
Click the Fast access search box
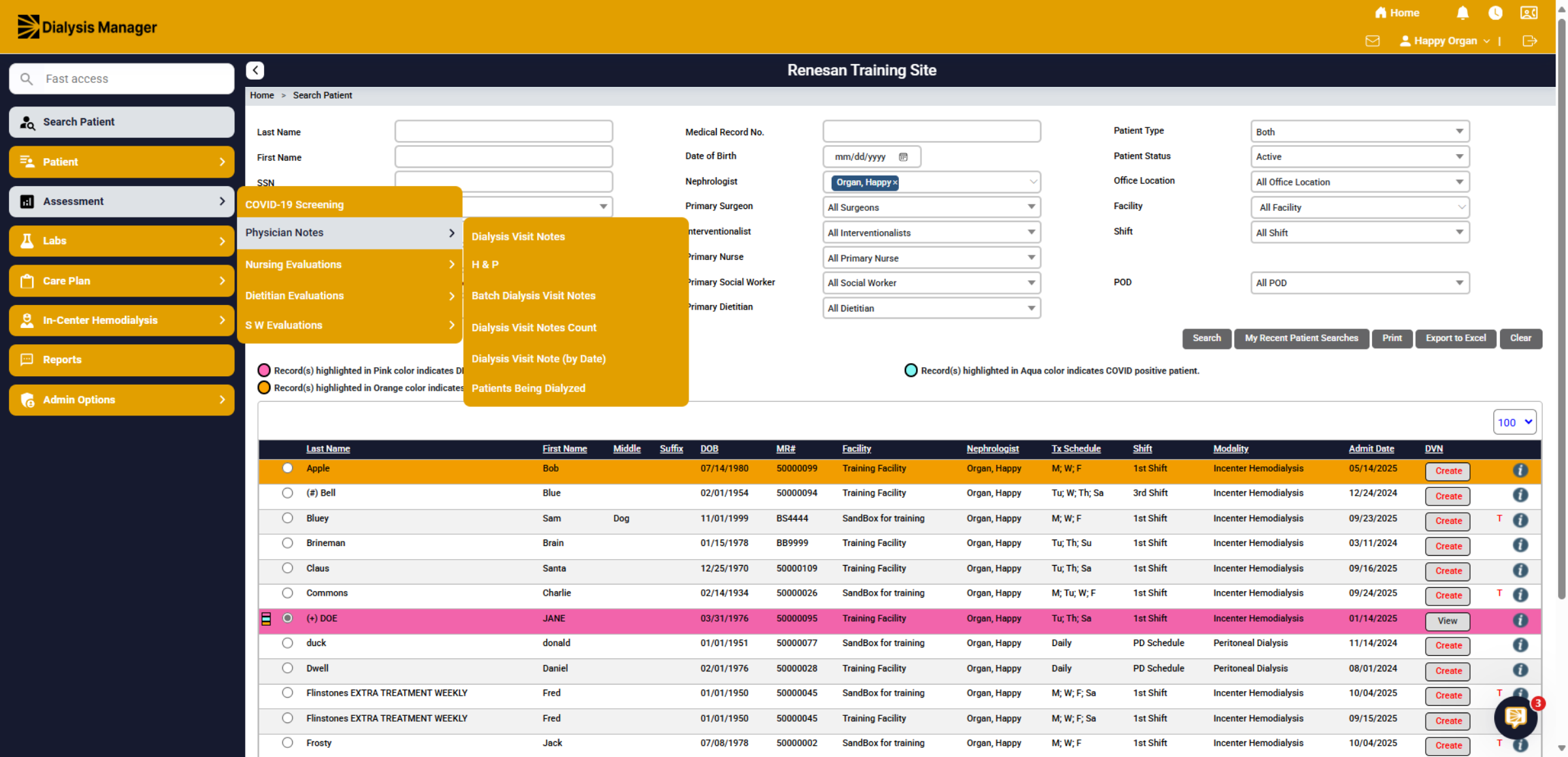[122, 79]
